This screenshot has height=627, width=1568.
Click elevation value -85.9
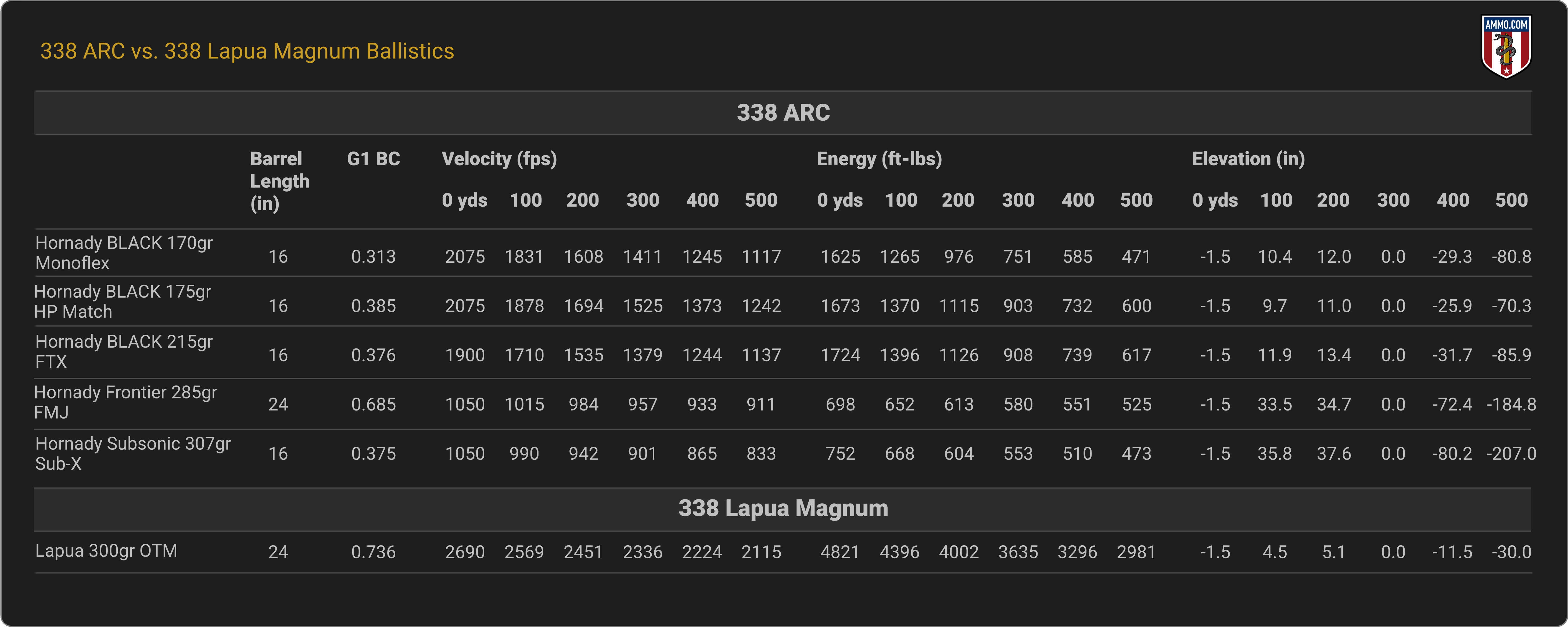point(1511,355)
